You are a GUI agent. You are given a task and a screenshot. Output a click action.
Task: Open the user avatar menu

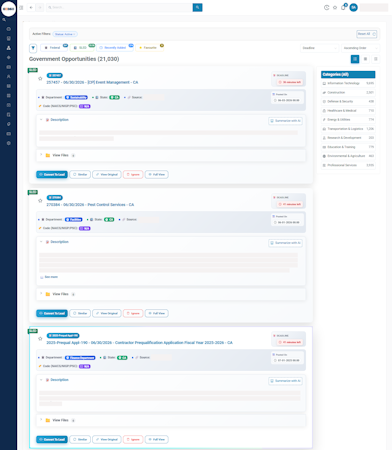coord(353,7)
